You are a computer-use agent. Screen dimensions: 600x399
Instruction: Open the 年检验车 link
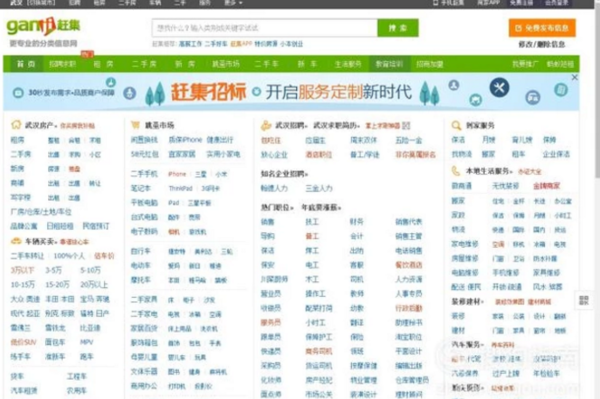click(x=546, y=373)
